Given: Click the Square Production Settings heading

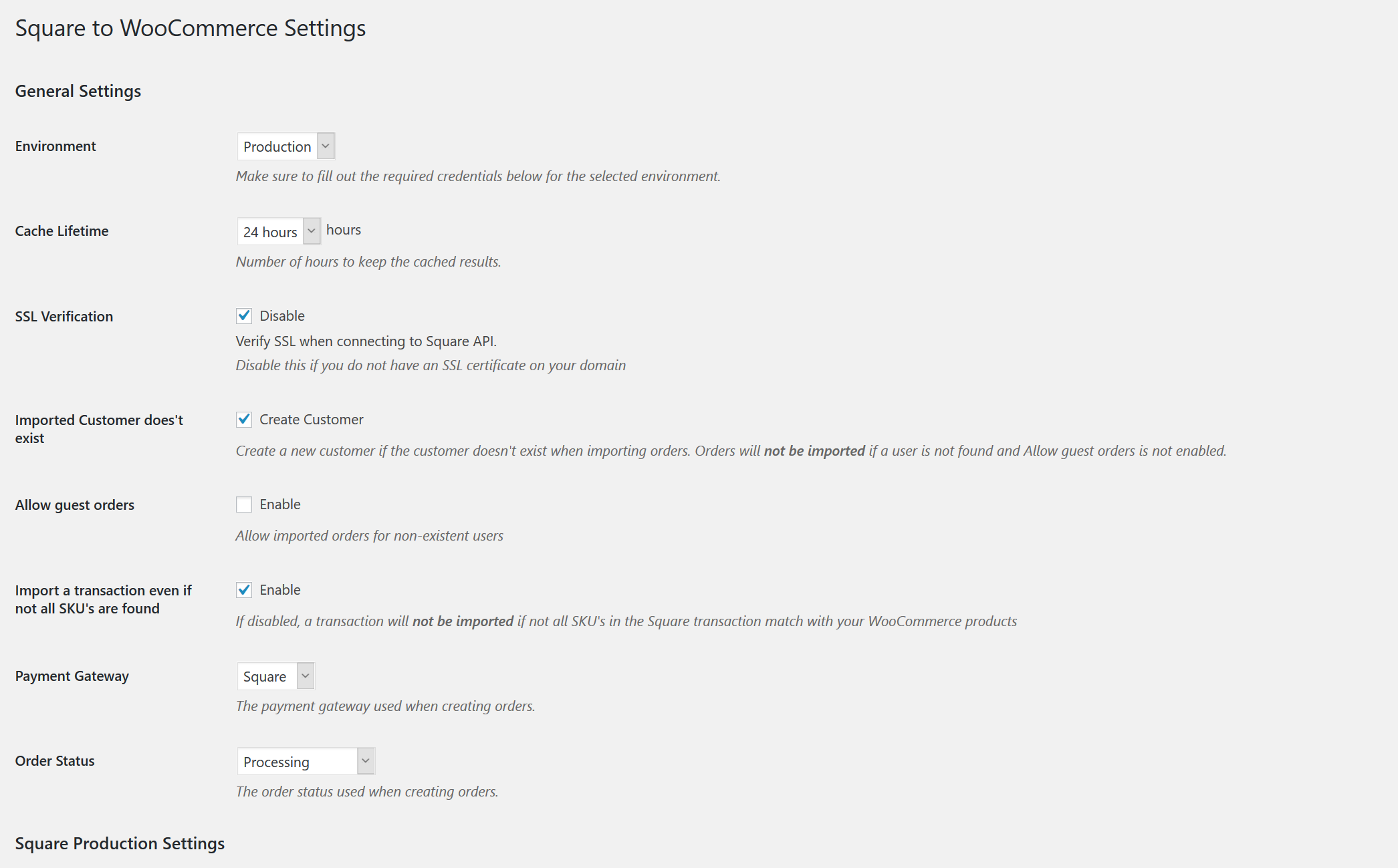Looking at the screenshot, I should (120, 843).
